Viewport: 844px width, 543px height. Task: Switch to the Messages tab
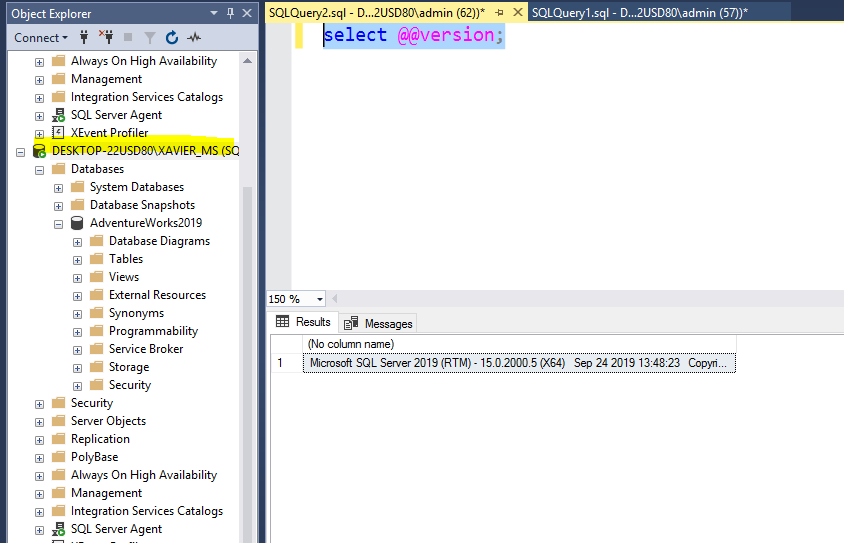(379, 323)
